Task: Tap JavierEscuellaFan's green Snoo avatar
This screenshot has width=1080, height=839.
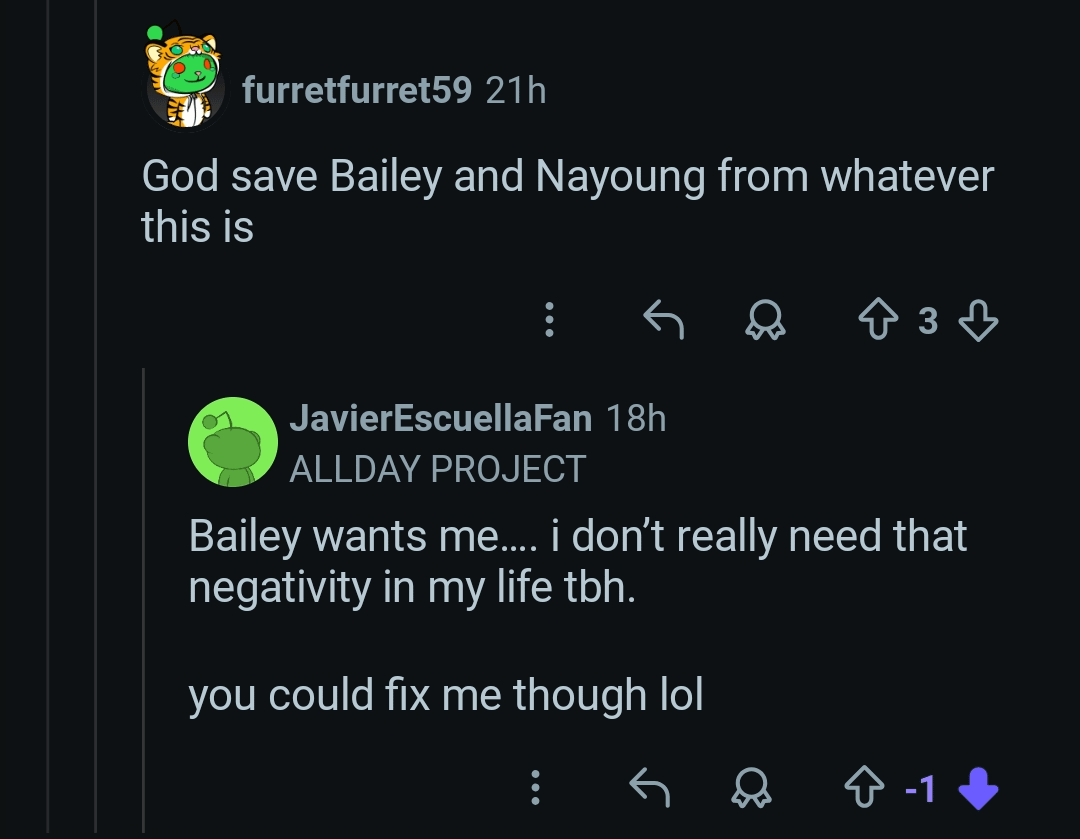Action: point(233,442)
